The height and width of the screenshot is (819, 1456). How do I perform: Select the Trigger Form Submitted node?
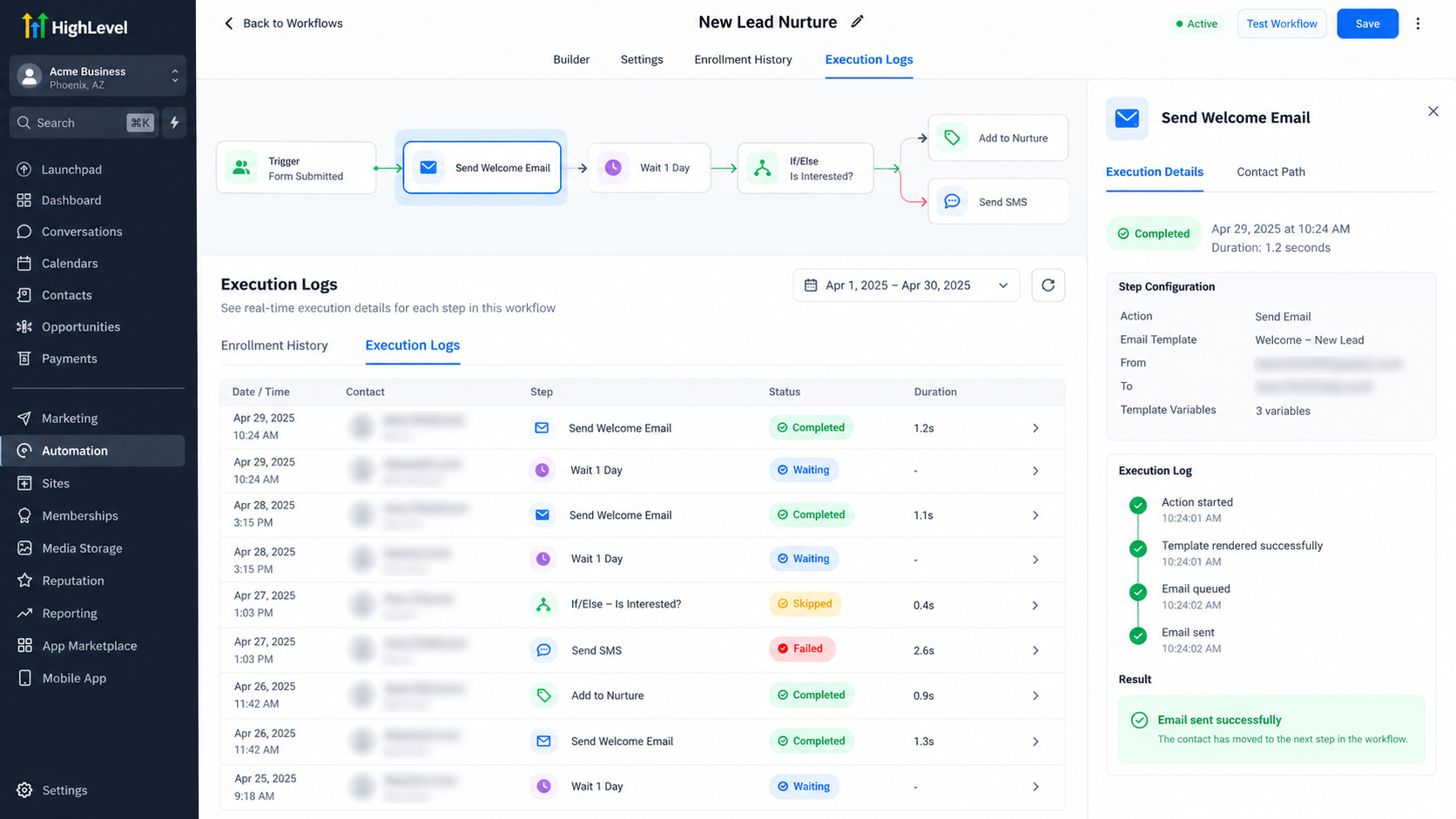pyautogui.click(x=296, y=168)
